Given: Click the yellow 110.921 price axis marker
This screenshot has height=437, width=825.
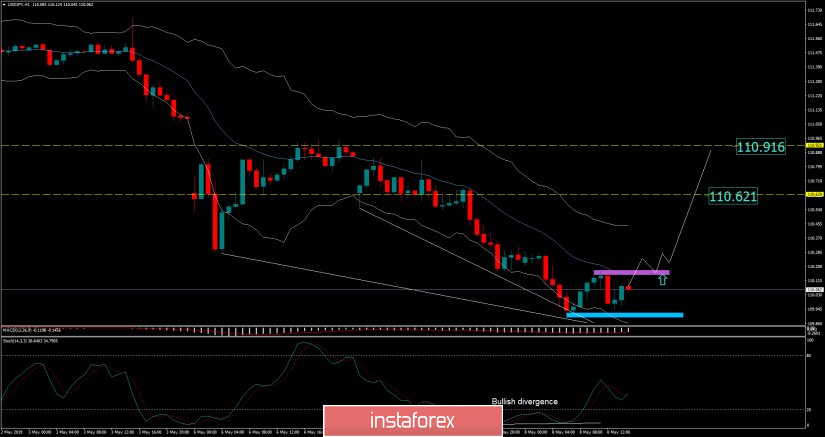Looking at the screenshot, I should coord(814,145).
